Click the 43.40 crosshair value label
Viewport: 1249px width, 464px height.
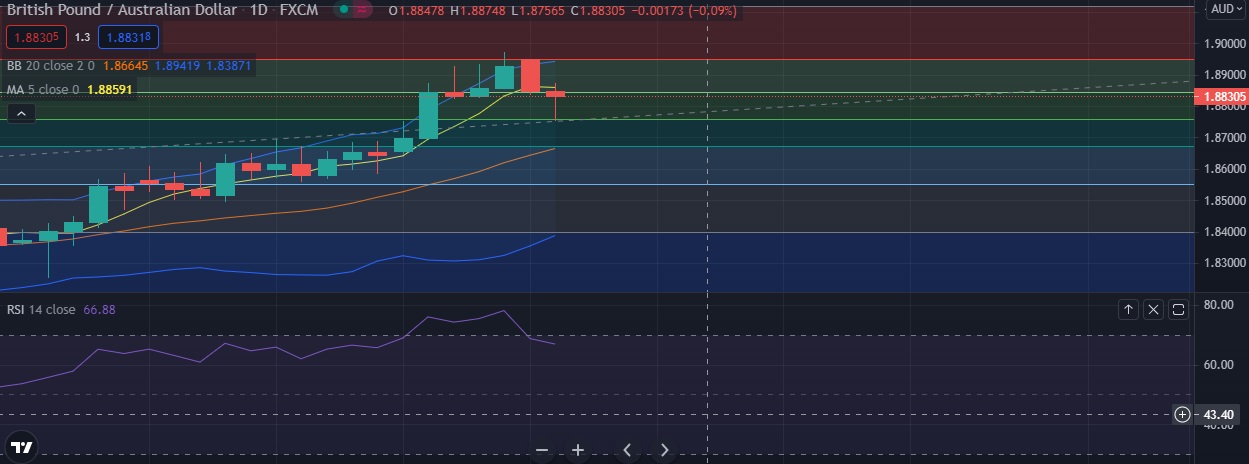tap(1219, 414)
